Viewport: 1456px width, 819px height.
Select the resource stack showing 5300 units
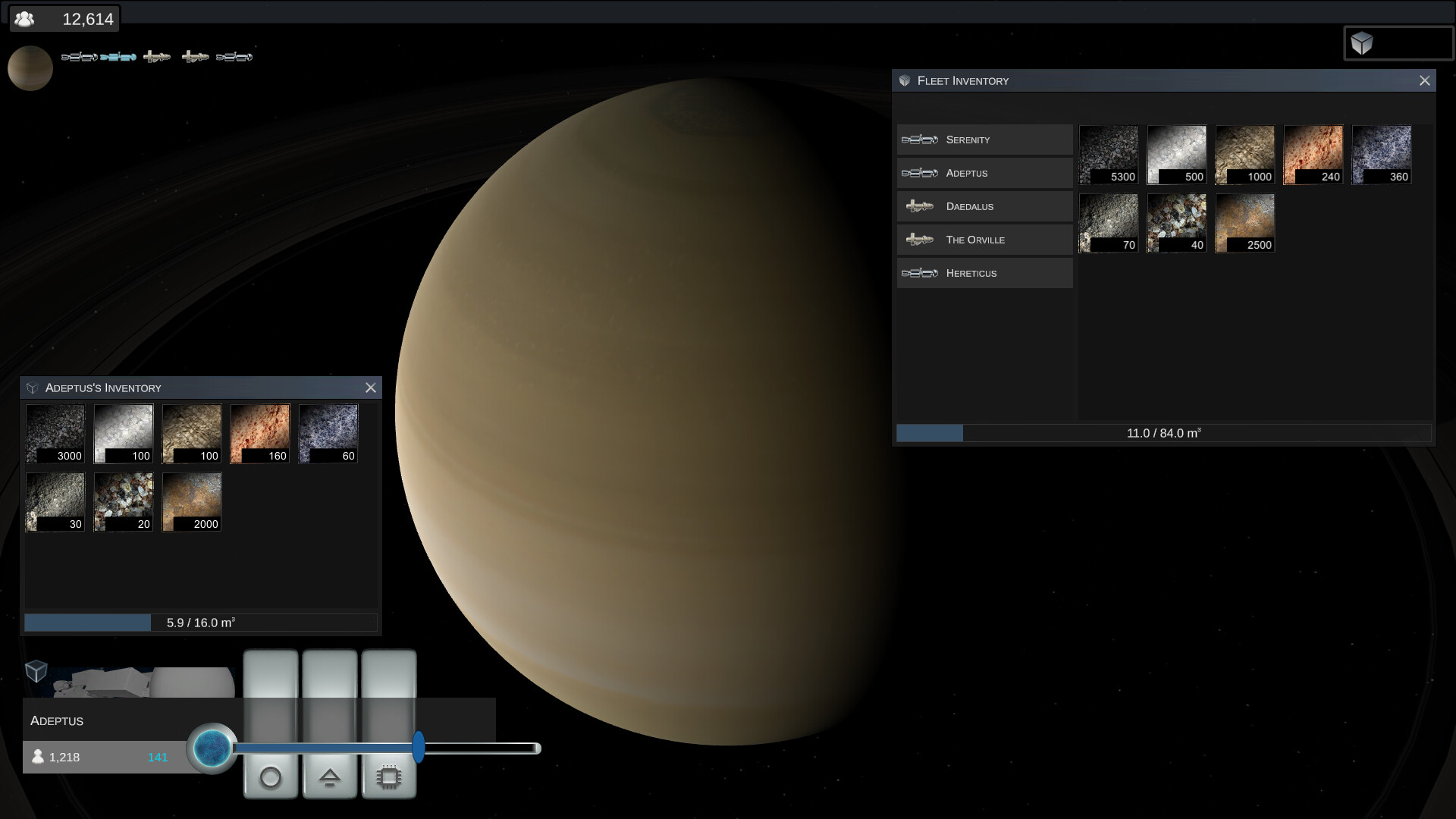coord(1108,155)
